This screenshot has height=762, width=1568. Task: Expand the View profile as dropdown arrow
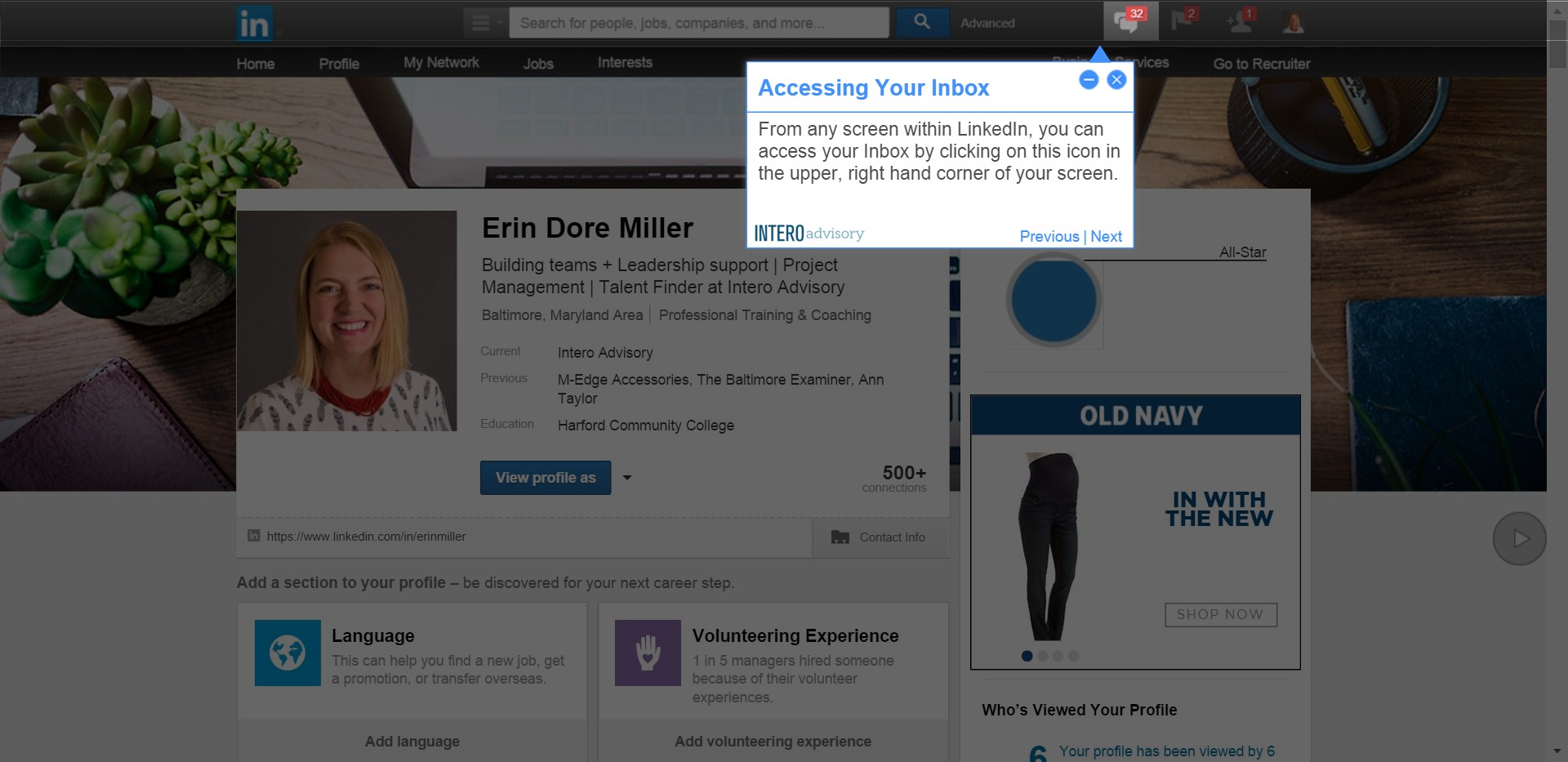627,478
